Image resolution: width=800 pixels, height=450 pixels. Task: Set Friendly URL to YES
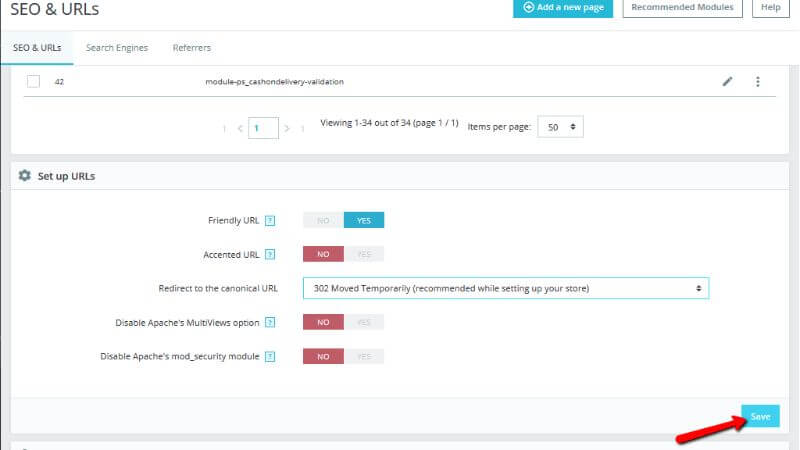pos(364,220)
